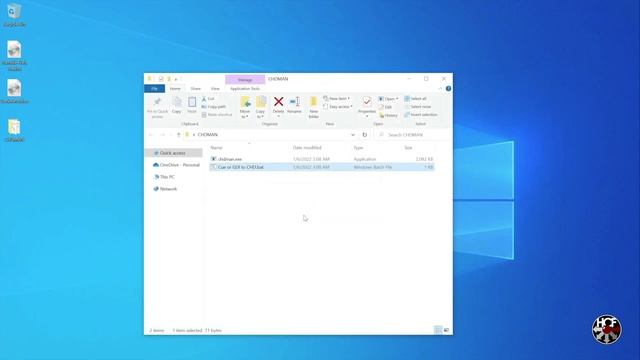Viewport: 640px width, 360px height.
Task: Open the Easy access dropdown
Action: click(x=338, y=107)
